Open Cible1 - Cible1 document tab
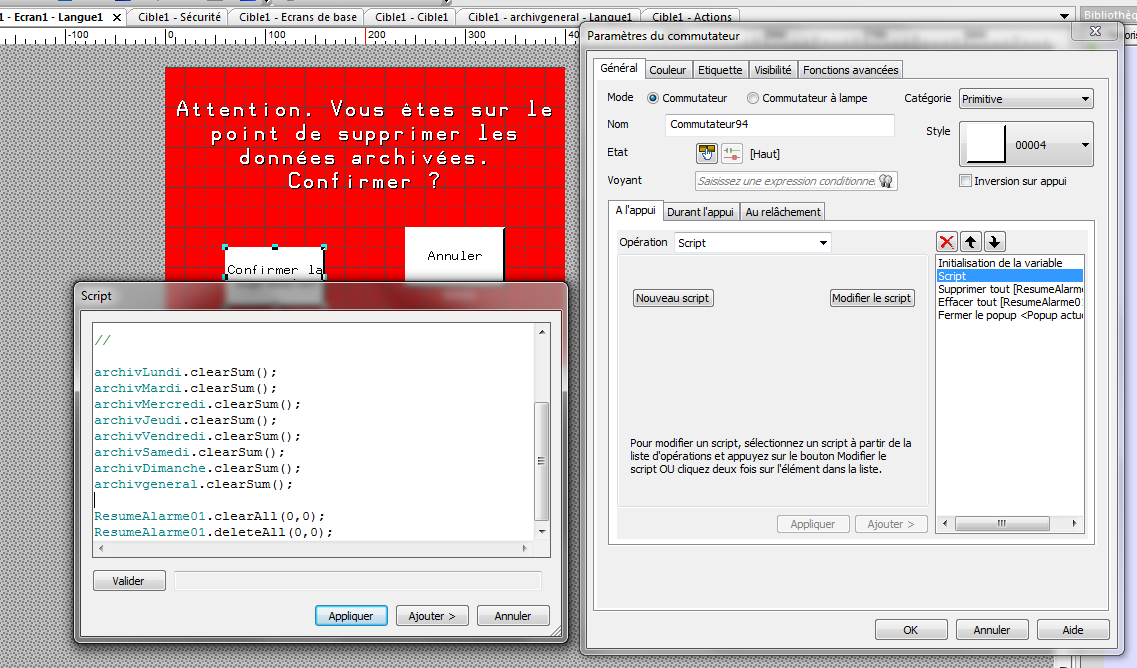The height and width of the screenshot is (668, 1137). pyautogui.click(x=411, y=17)
